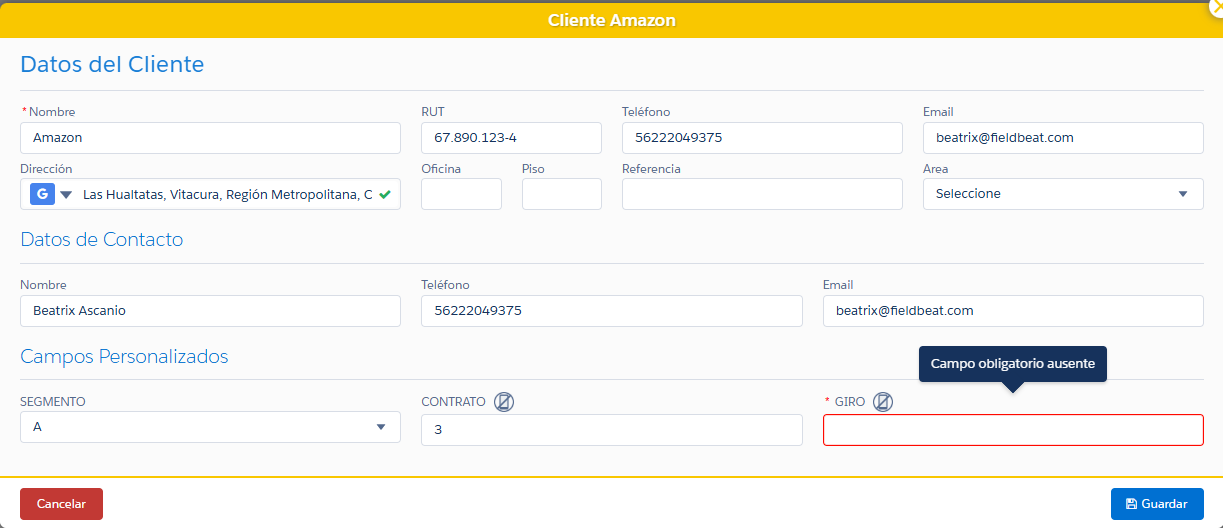The image size is (1223, 528).
Task: Open the SEGMENTO dropdown showing A
Action: click(210, 427)
